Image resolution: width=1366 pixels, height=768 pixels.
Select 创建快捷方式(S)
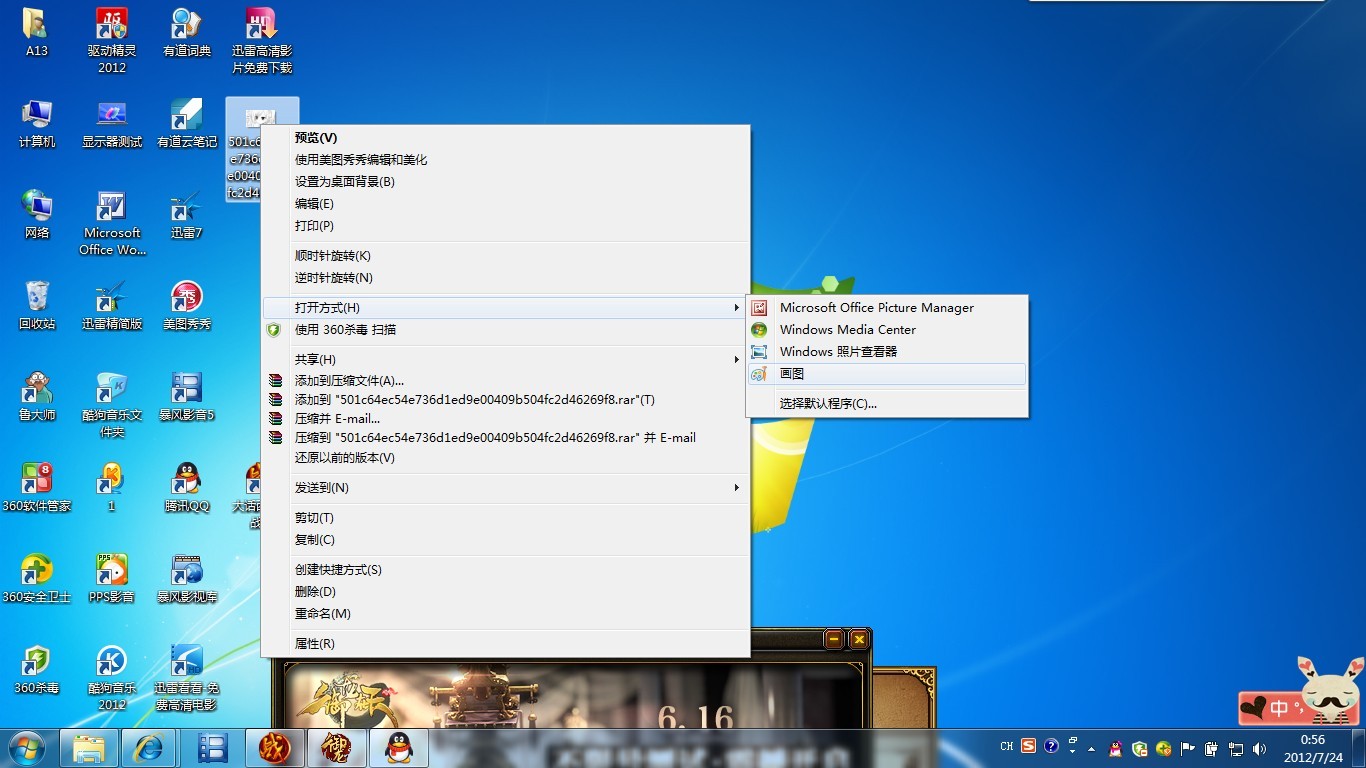tap(505, 569)
